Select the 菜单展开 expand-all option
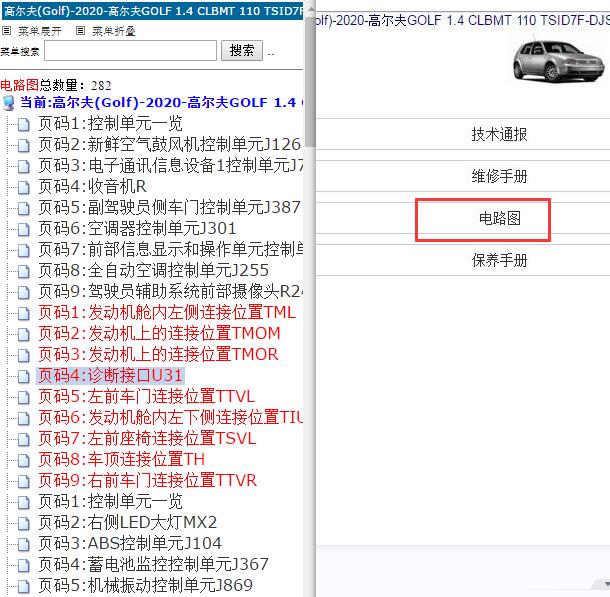The image size is (610, 597). pos(39,31)
